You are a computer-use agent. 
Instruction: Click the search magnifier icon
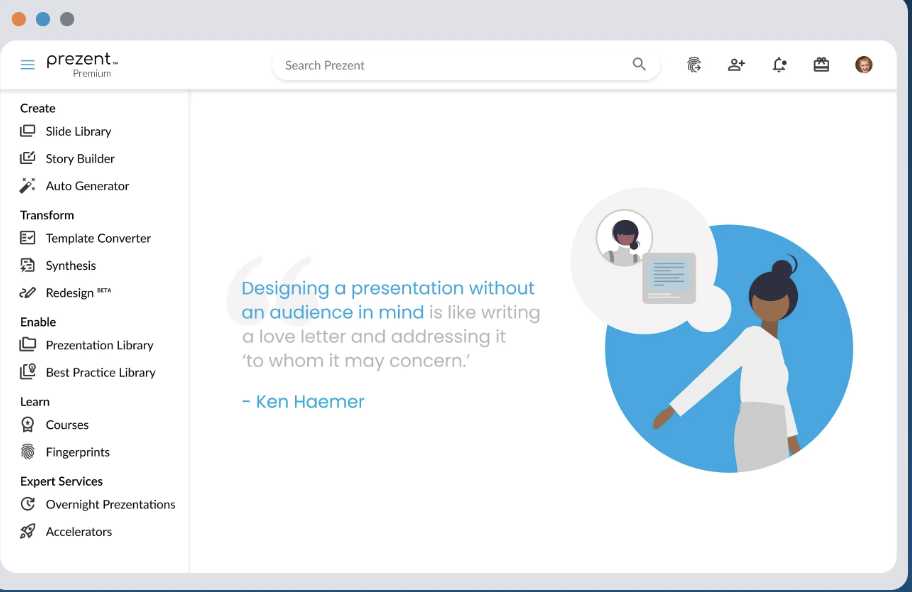click(639, 65)
